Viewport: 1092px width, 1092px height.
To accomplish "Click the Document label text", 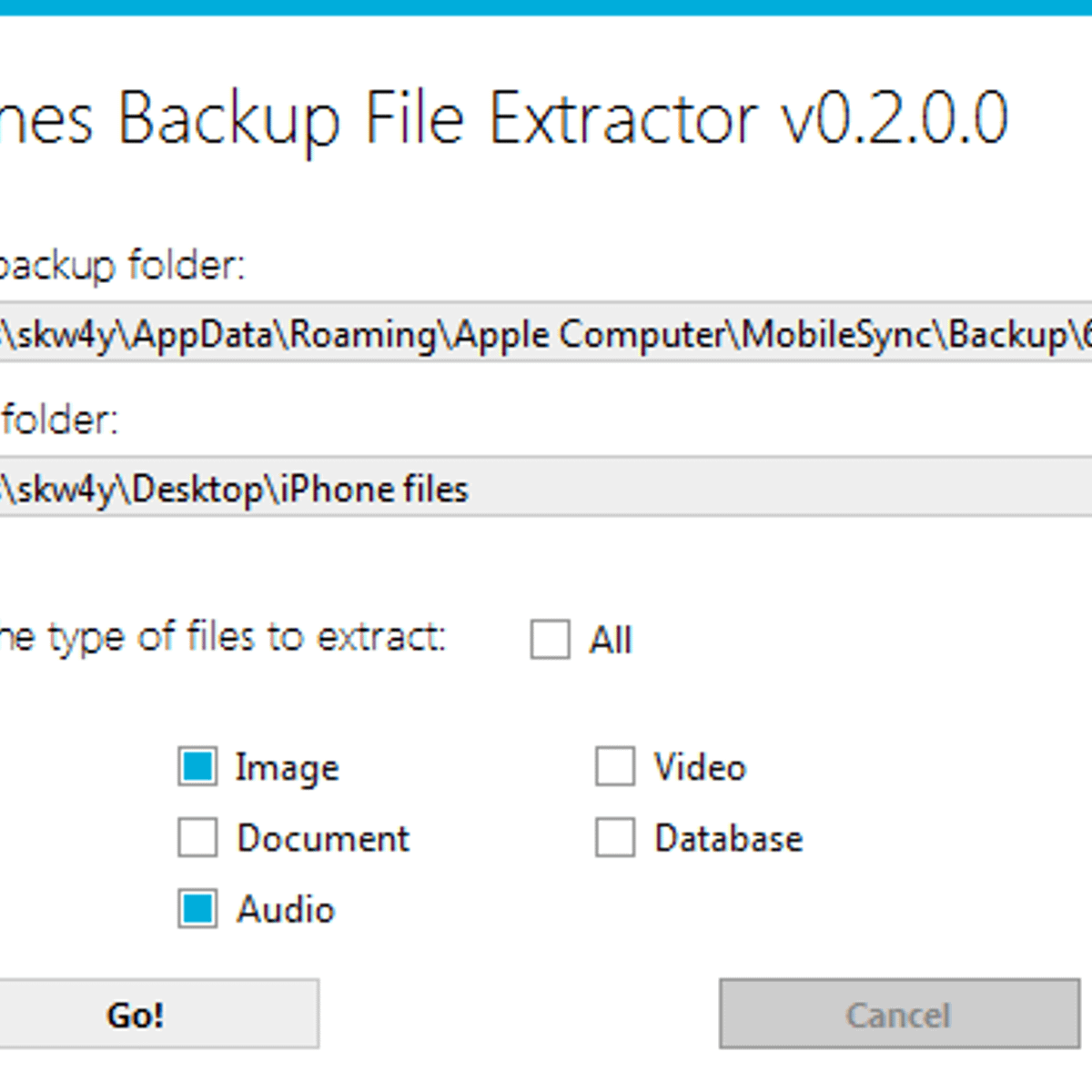I will [x=322, y=838].
